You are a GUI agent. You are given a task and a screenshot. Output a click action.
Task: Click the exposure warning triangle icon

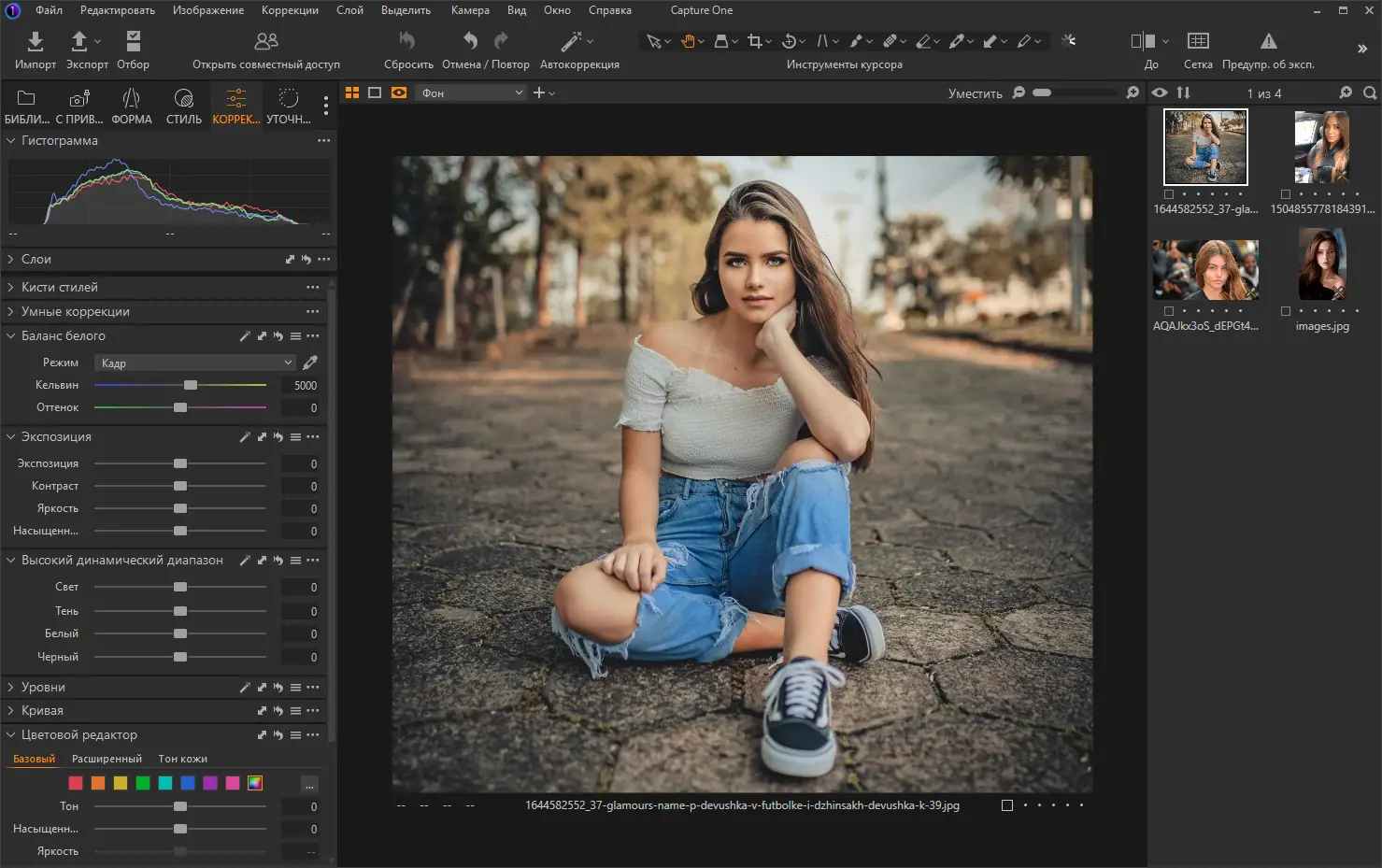(x=1268, y=41)
